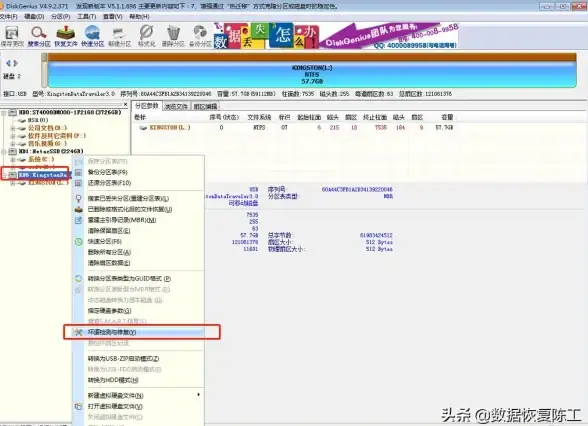Image resolution: width=588 pixels, height=426 pixels.
Task: Click the 删除分区 delete partition trash icon
Action: click(173, 36)
